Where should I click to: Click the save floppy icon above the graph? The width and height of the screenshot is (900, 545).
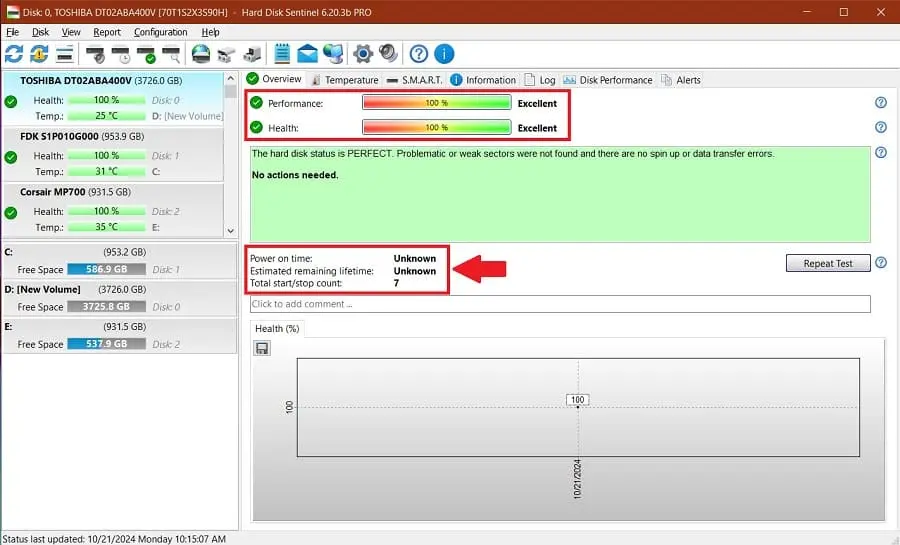(262, 348)
